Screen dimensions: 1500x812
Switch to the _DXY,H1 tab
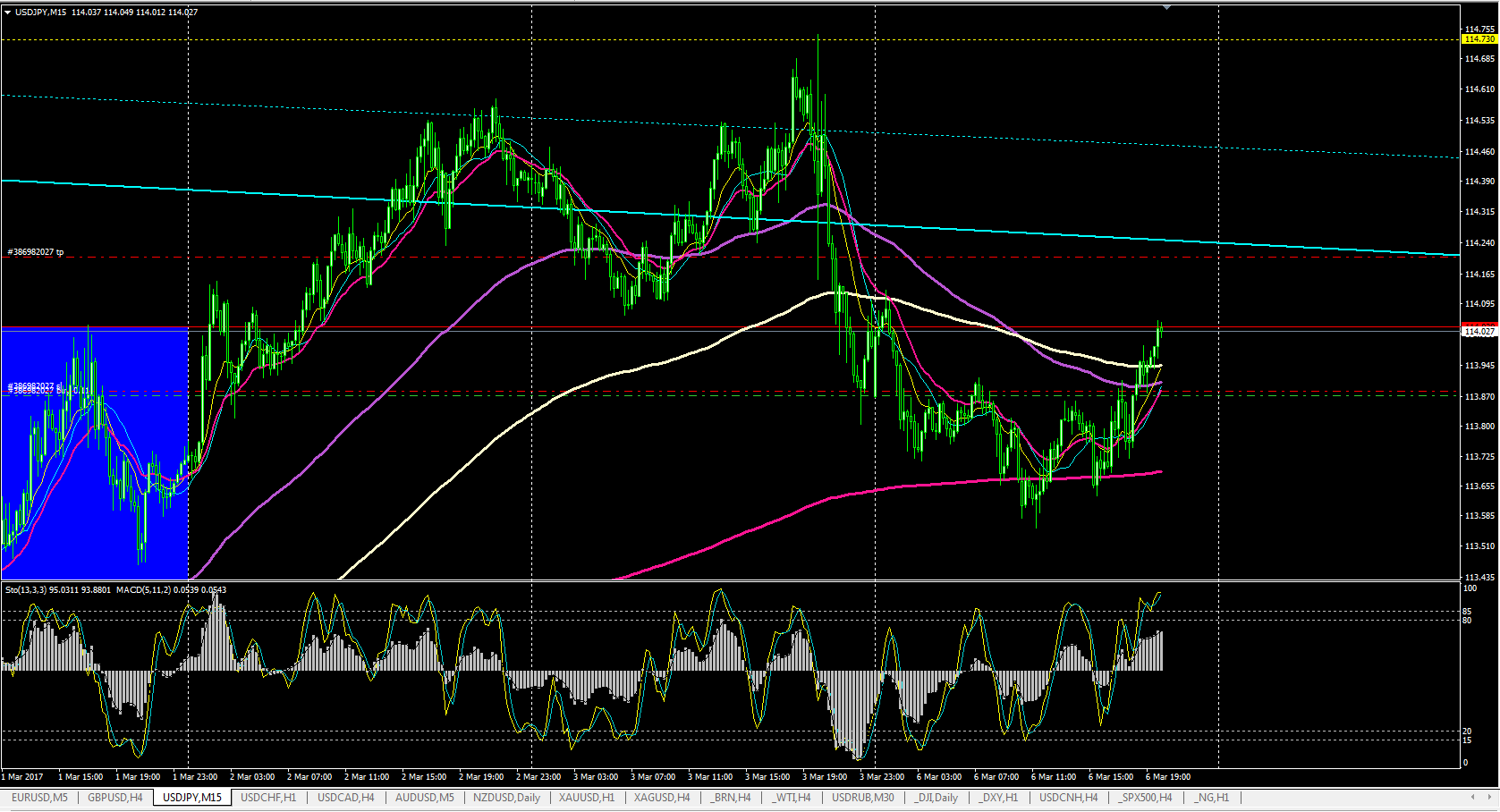pos(998,798)
